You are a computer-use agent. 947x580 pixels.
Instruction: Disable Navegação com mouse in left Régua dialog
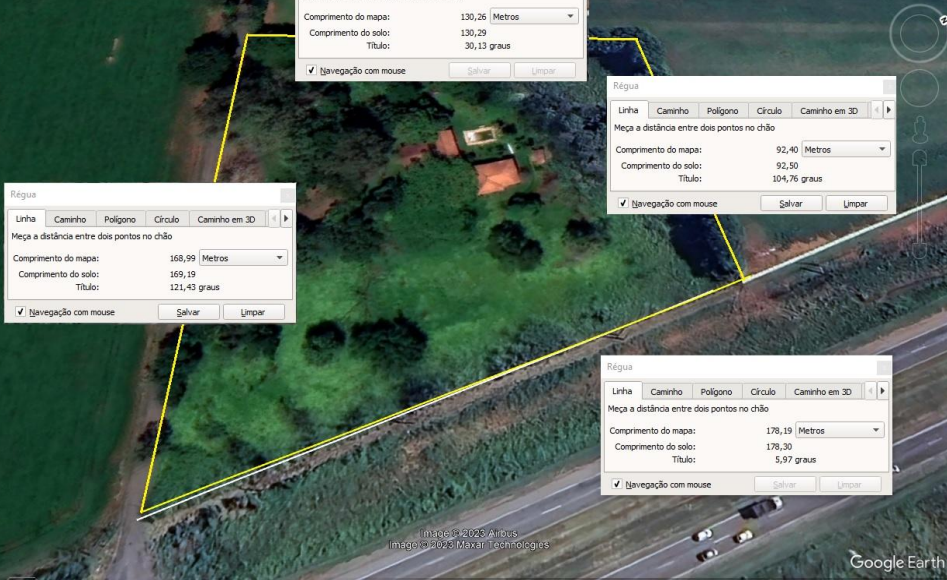pyautogui.click(x=17, y=312)
